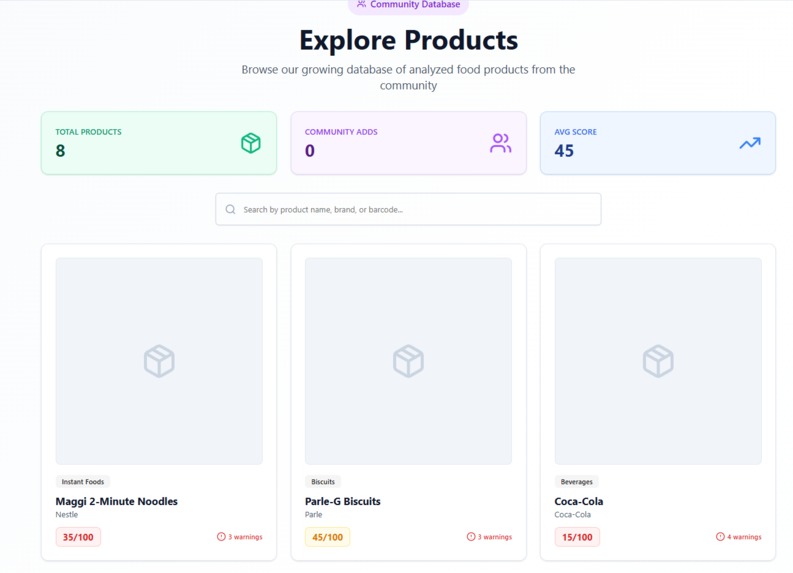
Task: Click the green package icon in Total Products card
Action: click(x=251, y=143)
